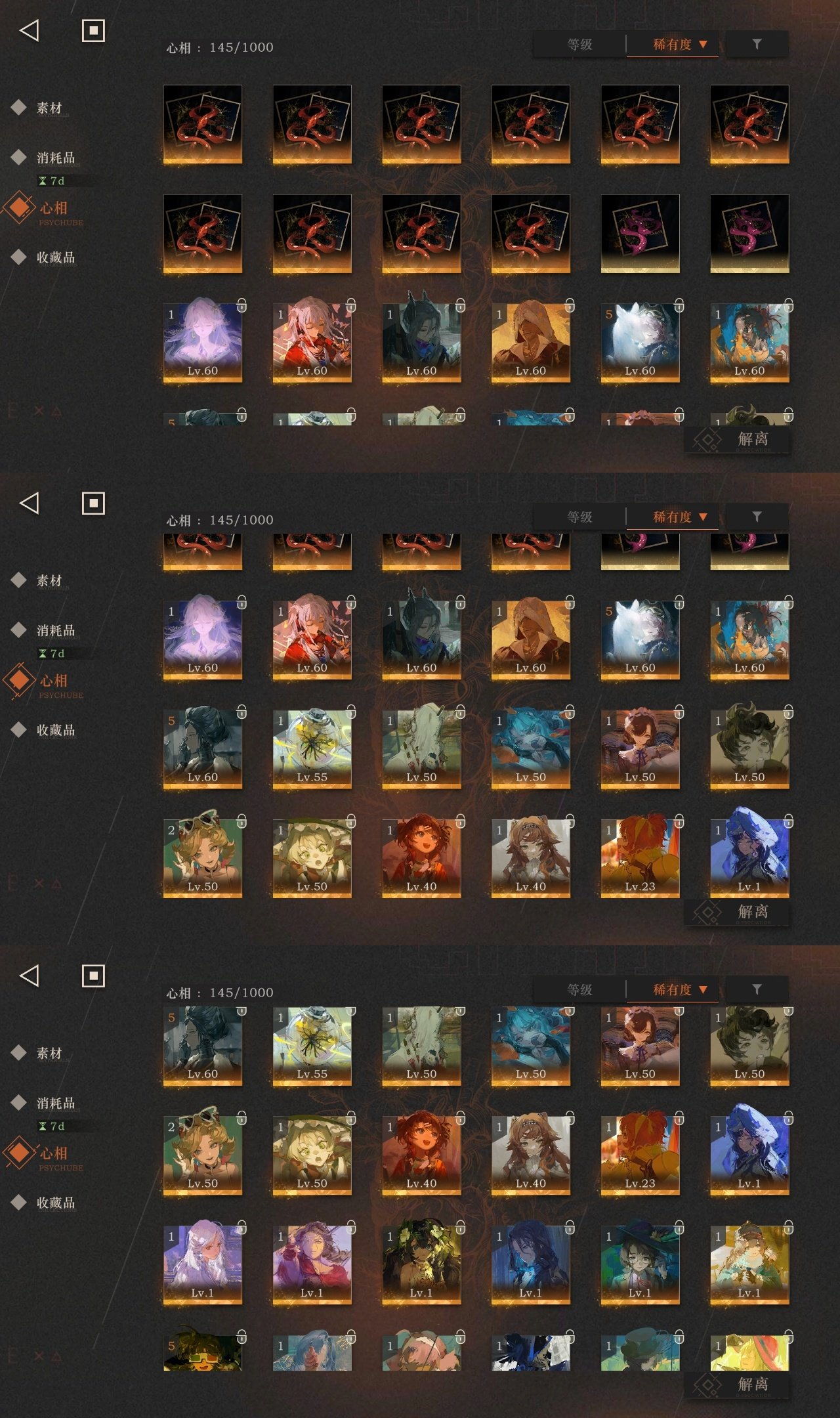Click the back arrow in the topmost panel
This screenshot has width=840, height=1418.
point(30,30)
